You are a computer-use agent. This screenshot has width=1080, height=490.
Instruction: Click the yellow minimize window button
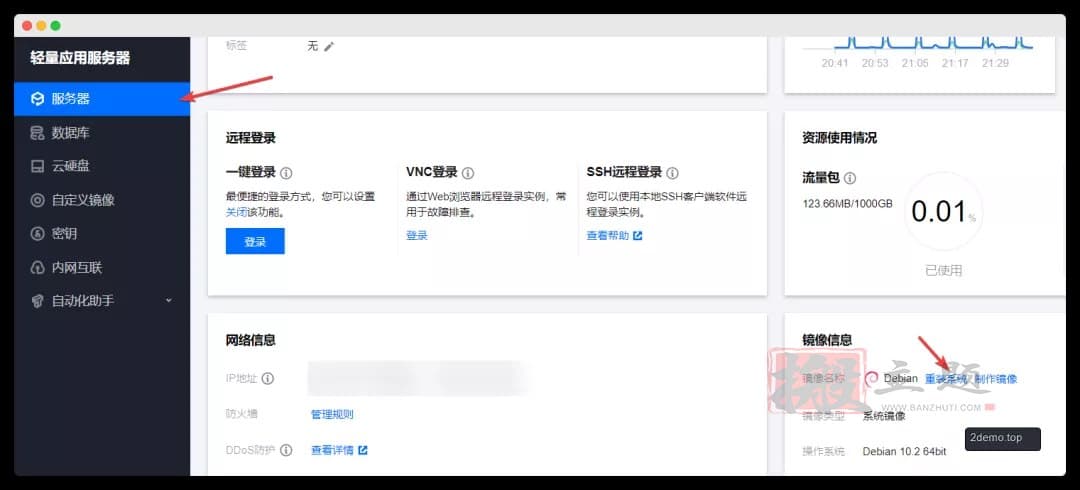pos(41,25)
